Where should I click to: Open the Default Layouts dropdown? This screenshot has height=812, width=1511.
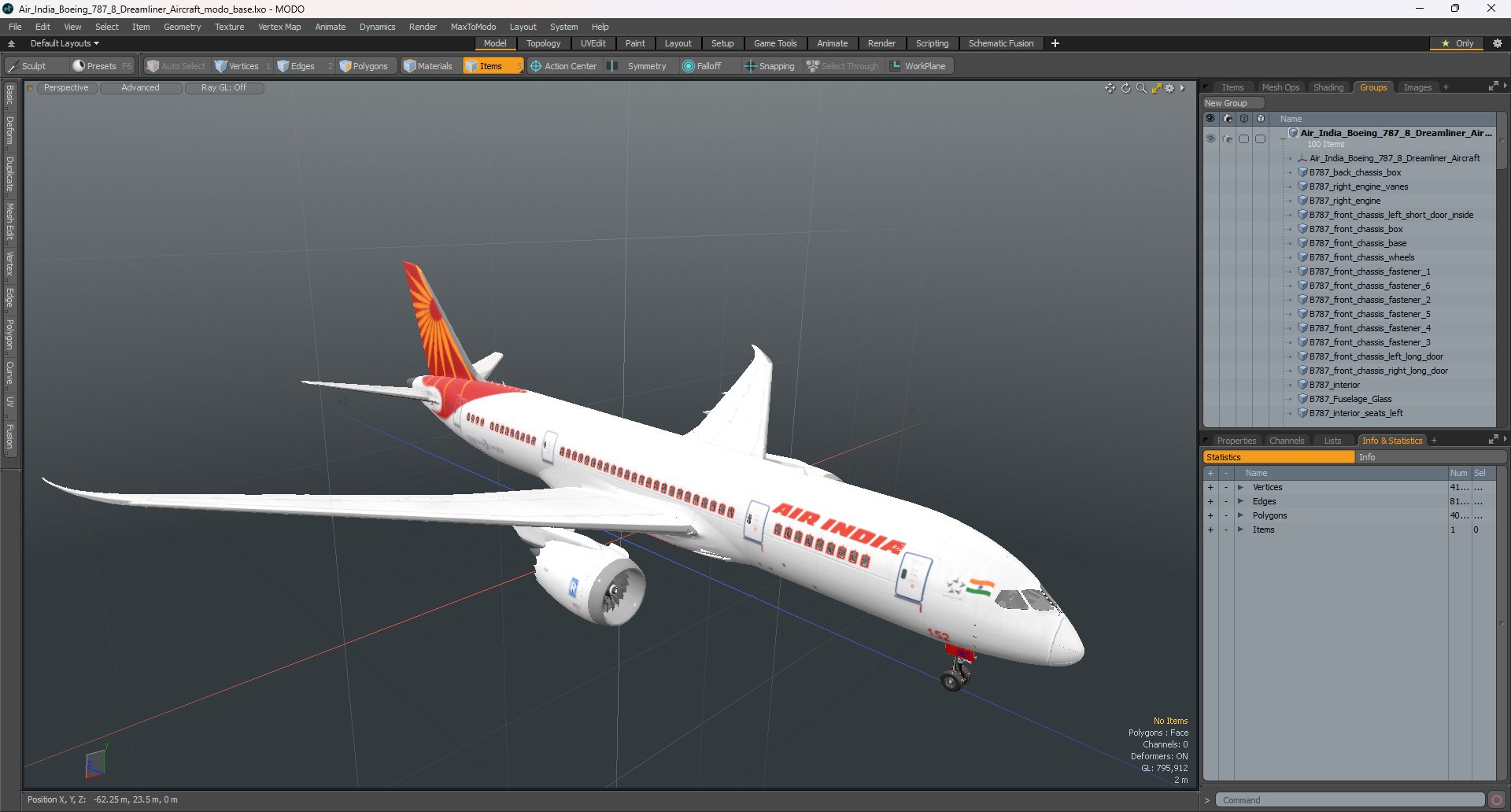(x=65, y=43)
